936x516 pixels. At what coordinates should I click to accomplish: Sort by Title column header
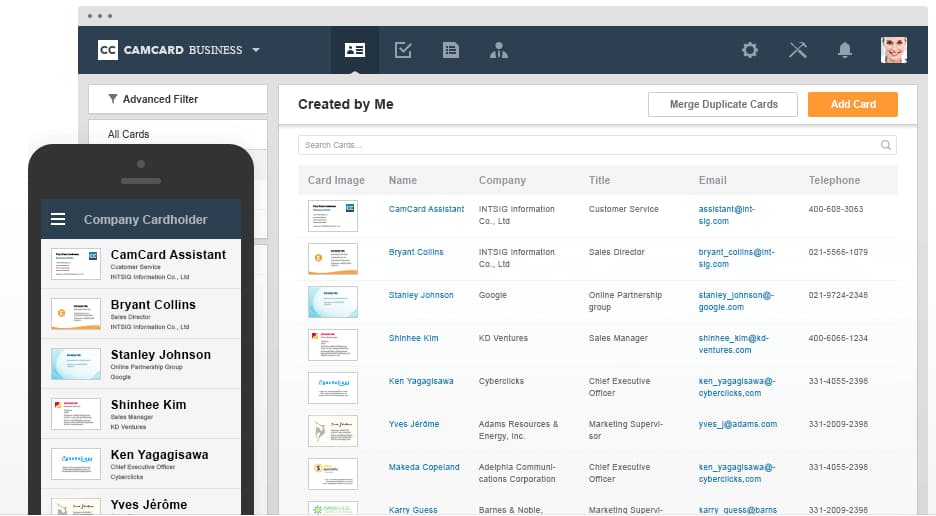pyautogui.click(x=599, y=180)
